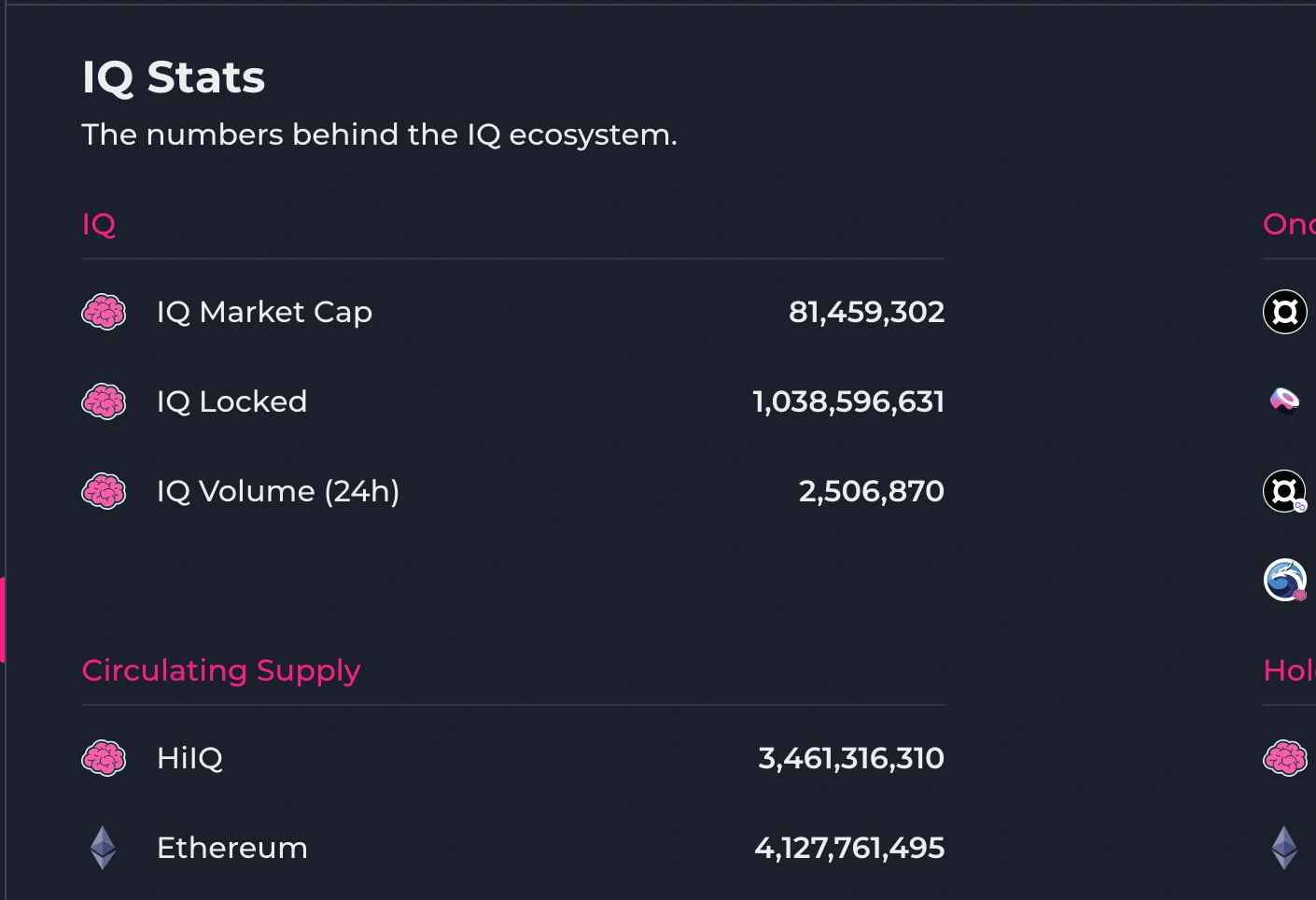Viewport: 1316px width, 900px height.
Task: Click the sushi roll token icon at the right edge
Action: coord(1285,401)
